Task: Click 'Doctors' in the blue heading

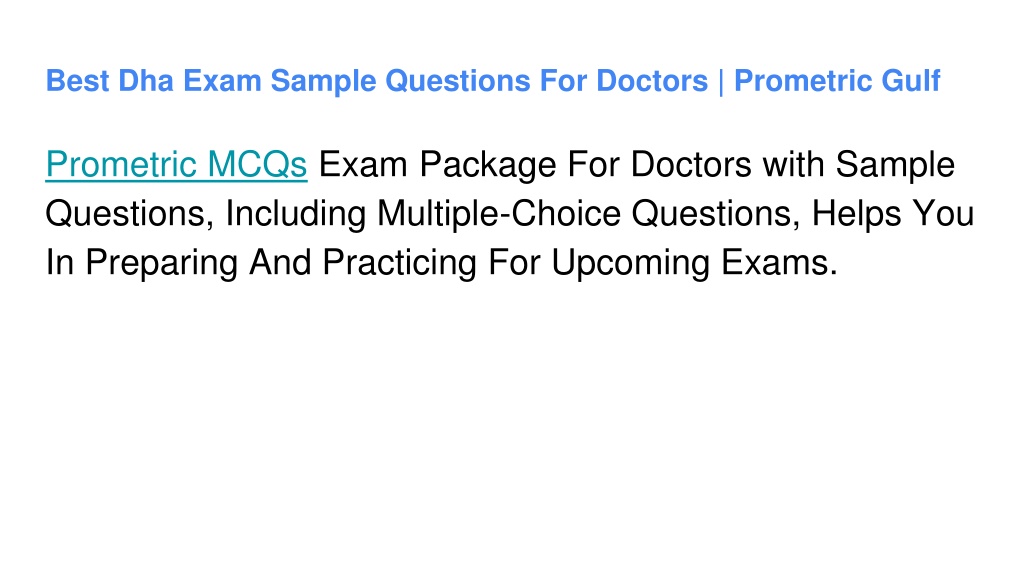Action: click(652, 81)
